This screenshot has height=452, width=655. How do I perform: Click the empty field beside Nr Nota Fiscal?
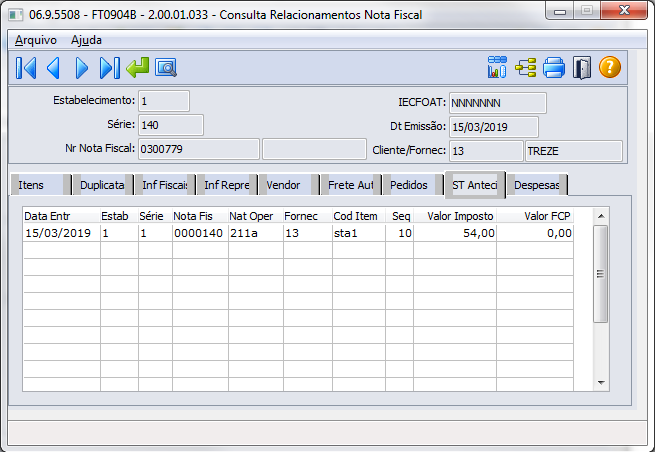point(314,149)
